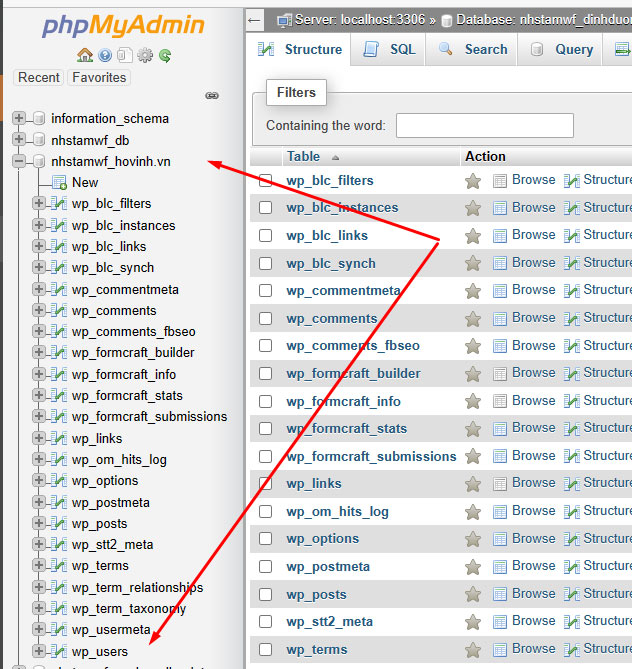This screenshot has height=669, width=632.
Task: Check the wp_blc_links table checkbox
Action: 265,236
